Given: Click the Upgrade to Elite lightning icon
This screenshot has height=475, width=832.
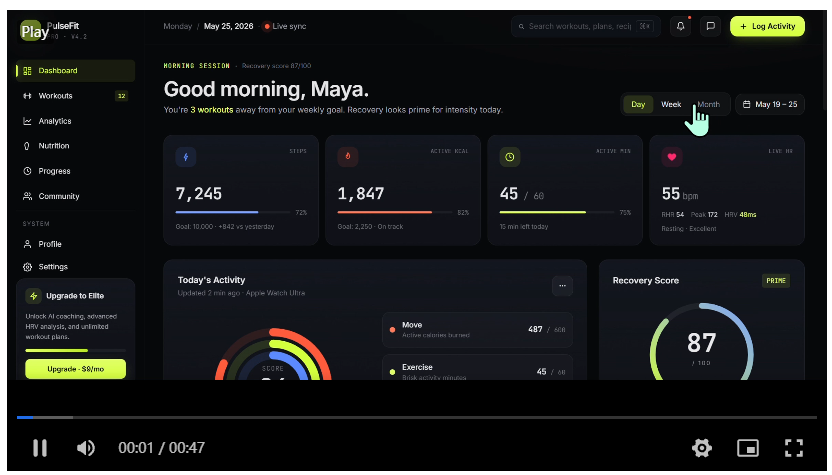Looking at the screenshot, I should [33, 296].
